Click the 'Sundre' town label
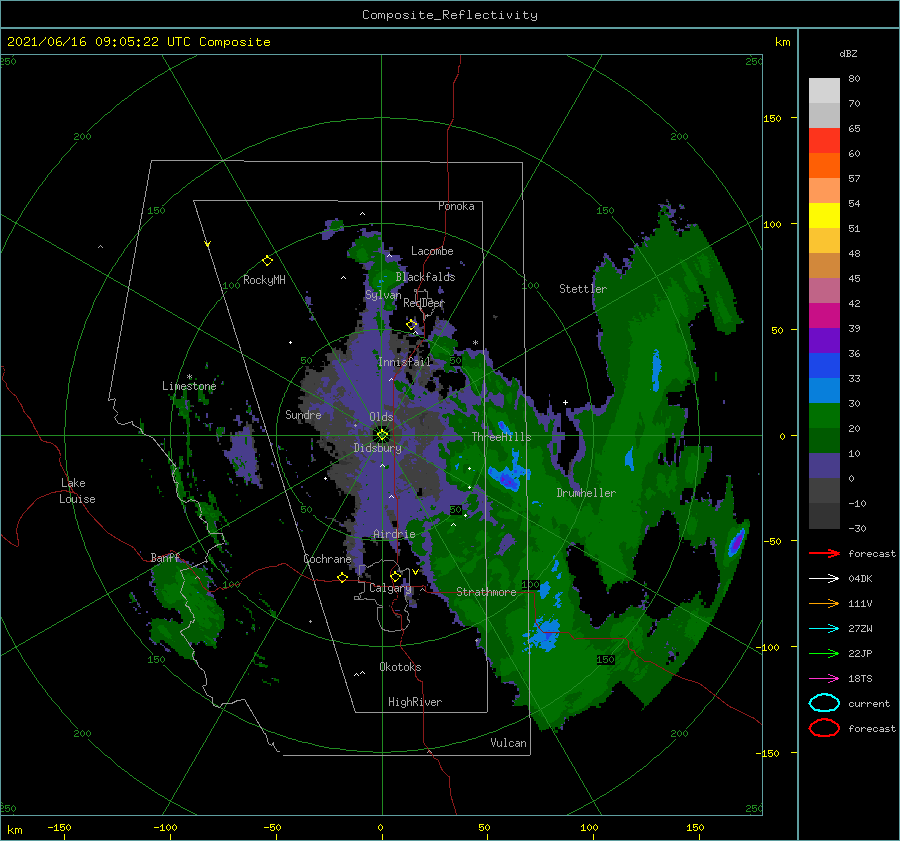 [303, 414]
